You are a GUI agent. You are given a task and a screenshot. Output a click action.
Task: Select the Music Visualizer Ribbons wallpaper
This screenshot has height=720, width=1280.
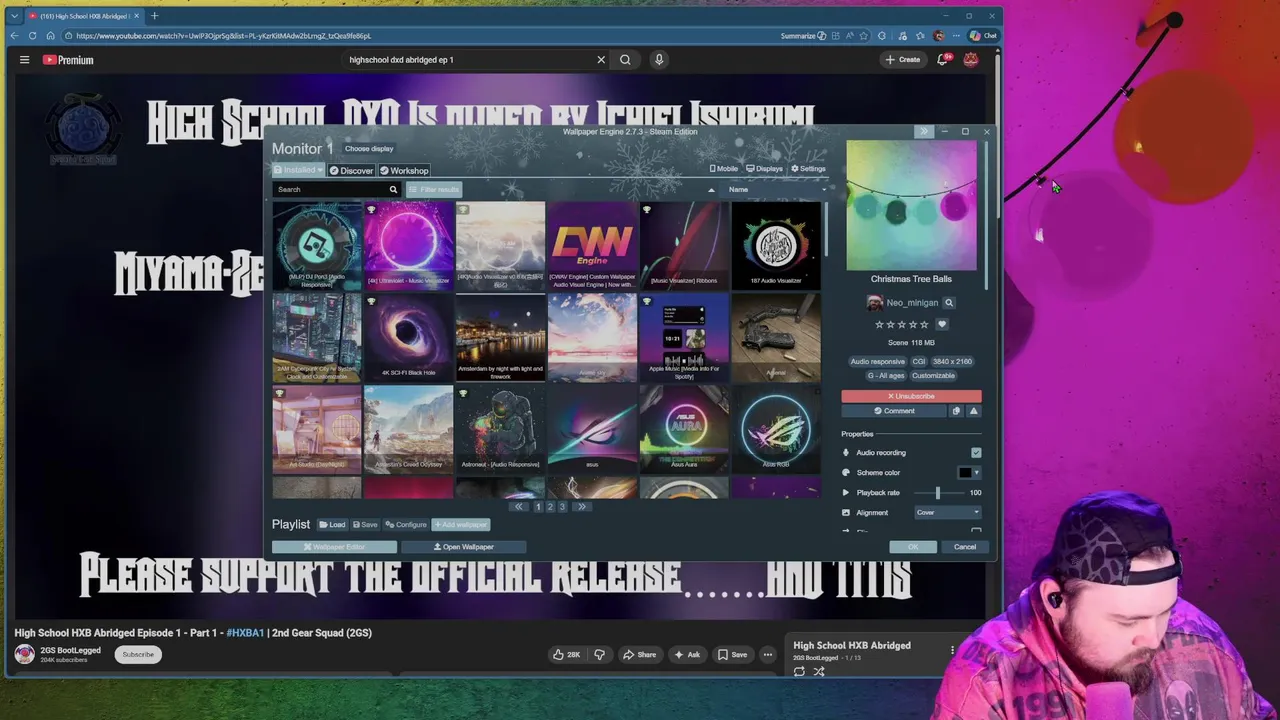pyautogui.click(x=684, y=246)
